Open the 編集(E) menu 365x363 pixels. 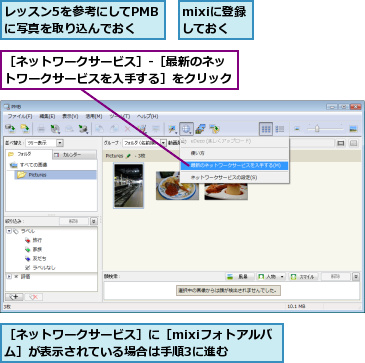tap(47, 116)
